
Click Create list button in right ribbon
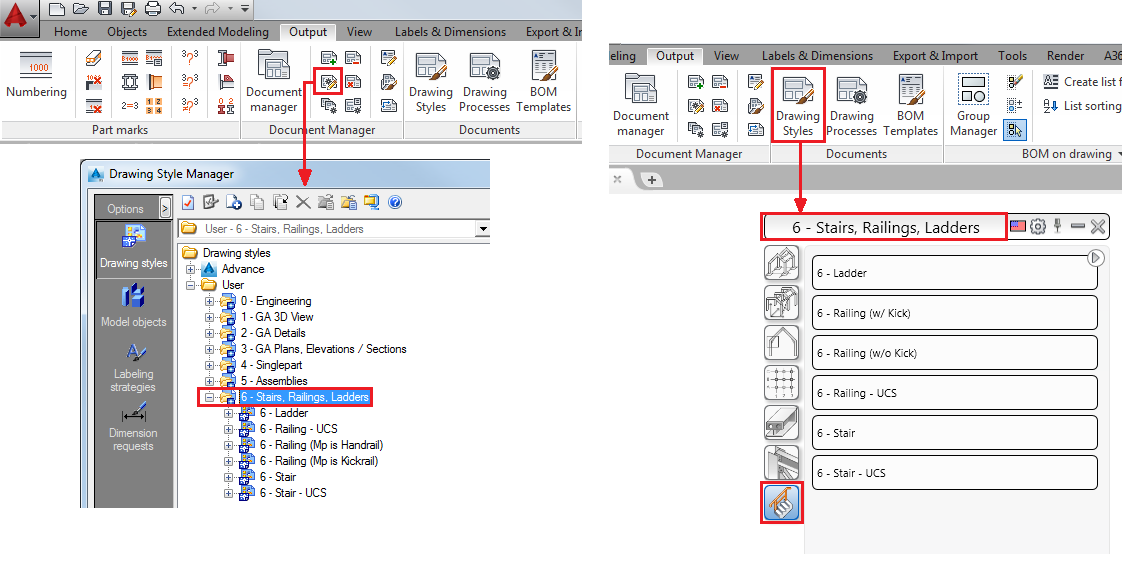(x=1083, y=82)
